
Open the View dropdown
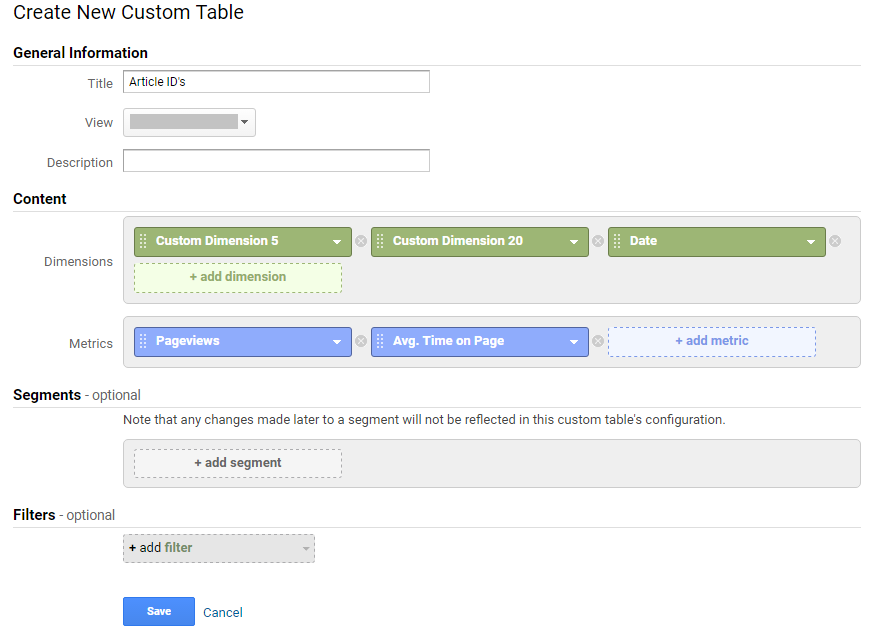coord(189,122)
